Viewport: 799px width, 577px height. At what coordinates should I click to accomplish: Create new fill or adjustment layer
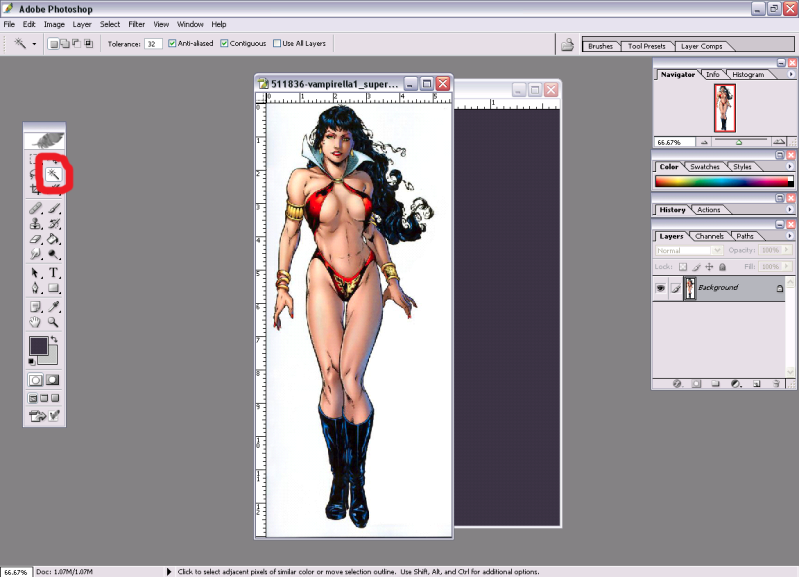click(x=736, y=384)
